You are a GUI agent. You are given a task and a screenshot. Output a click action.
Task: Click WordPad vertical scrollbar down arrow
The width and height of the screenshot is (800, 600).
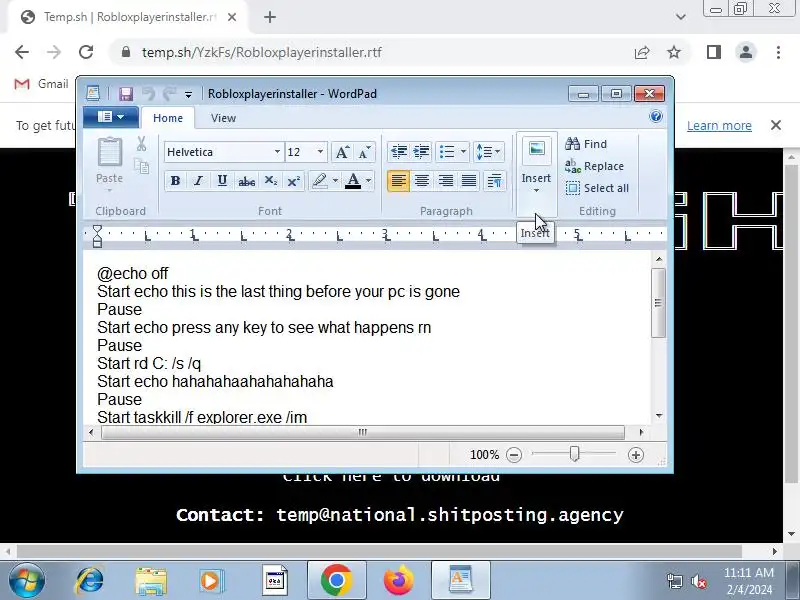coord(659,416)
